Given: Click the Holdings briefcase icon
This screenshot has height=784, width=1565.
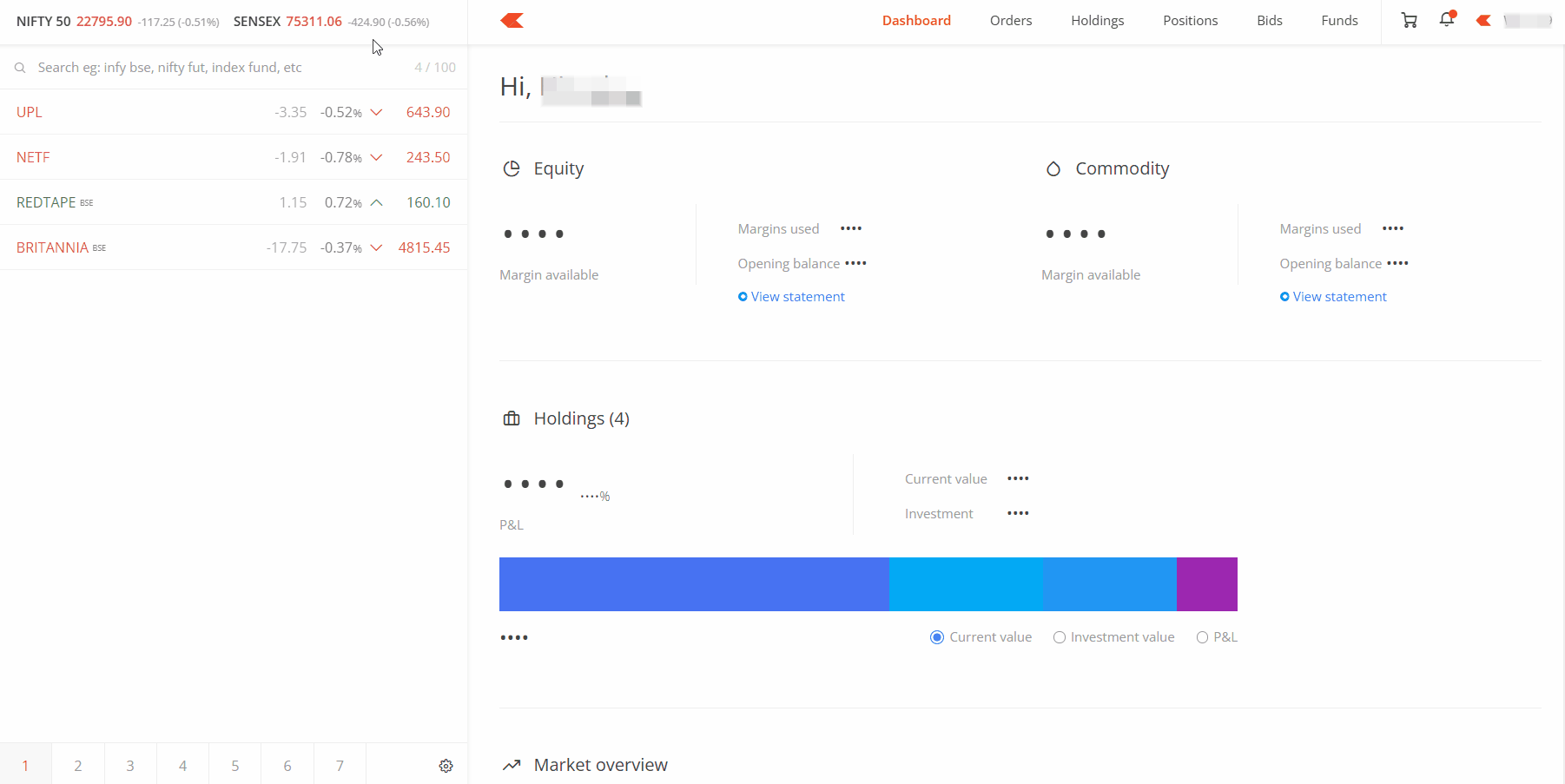Looking at the screenshot, I should (x=512, y=418).
